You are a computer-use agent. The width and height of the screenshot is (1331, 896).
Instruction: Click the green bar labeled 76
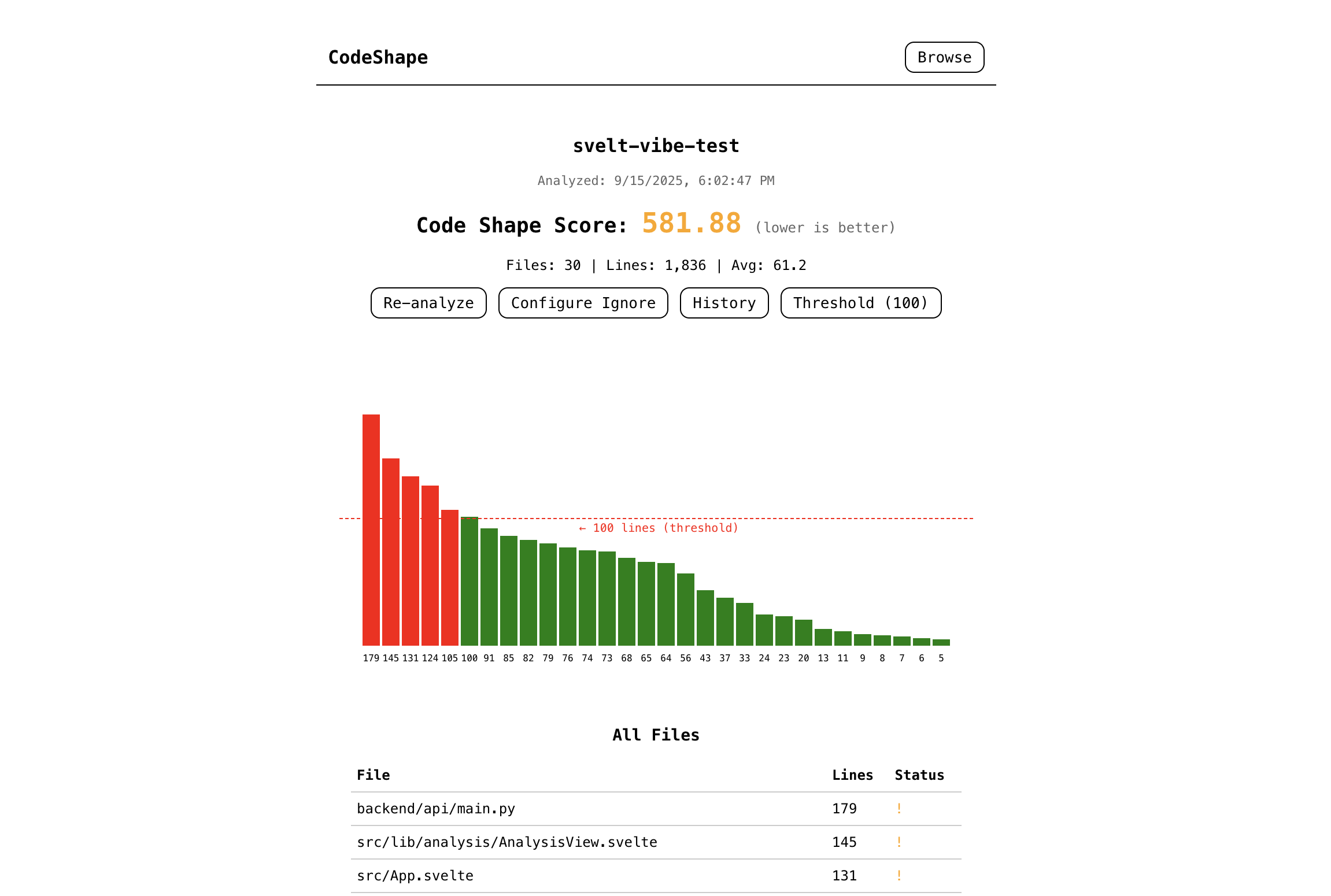pos(568,596)
